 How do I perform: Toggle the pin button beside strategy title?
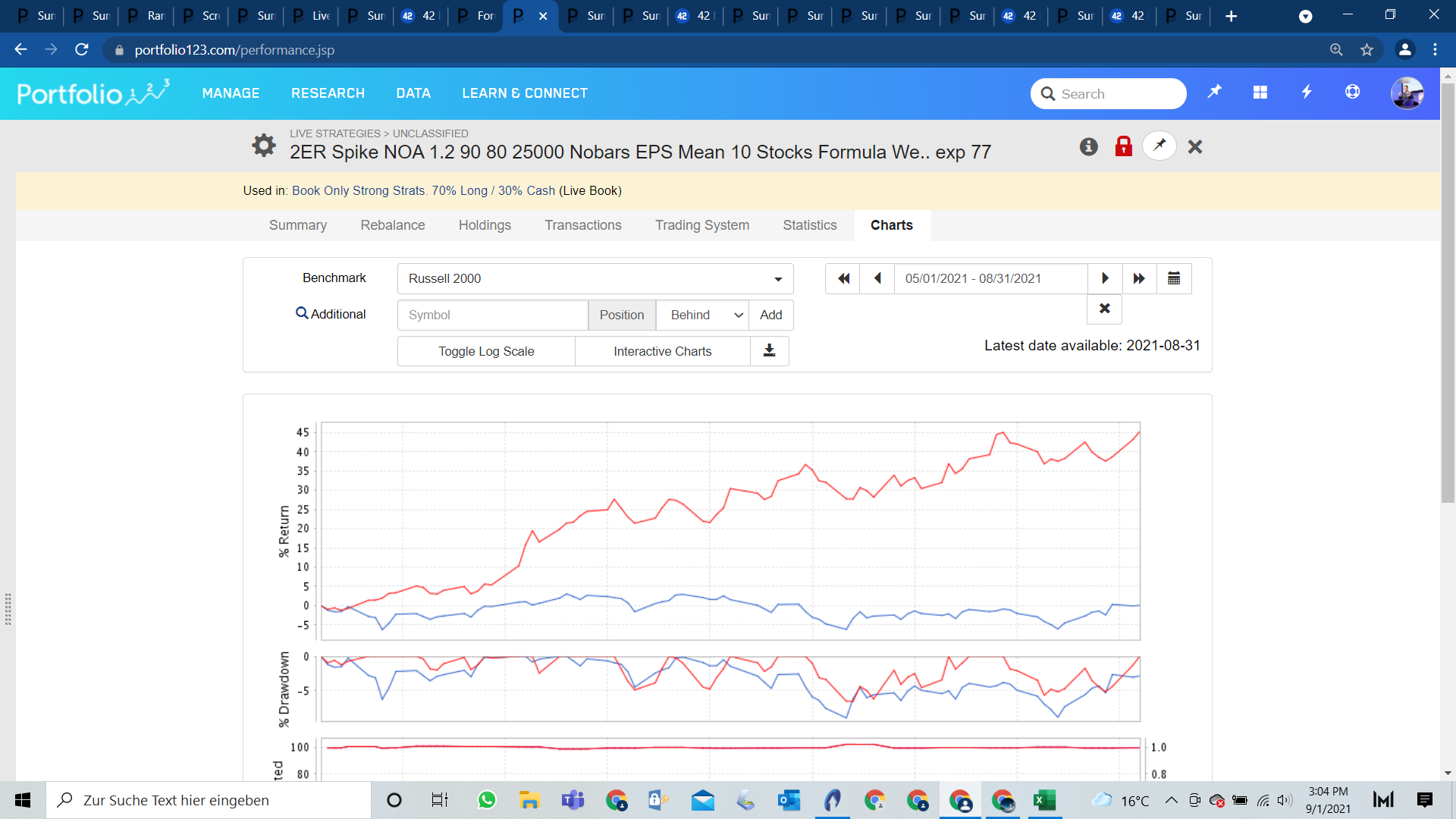pyautogui.click(x=1159, y=146)
